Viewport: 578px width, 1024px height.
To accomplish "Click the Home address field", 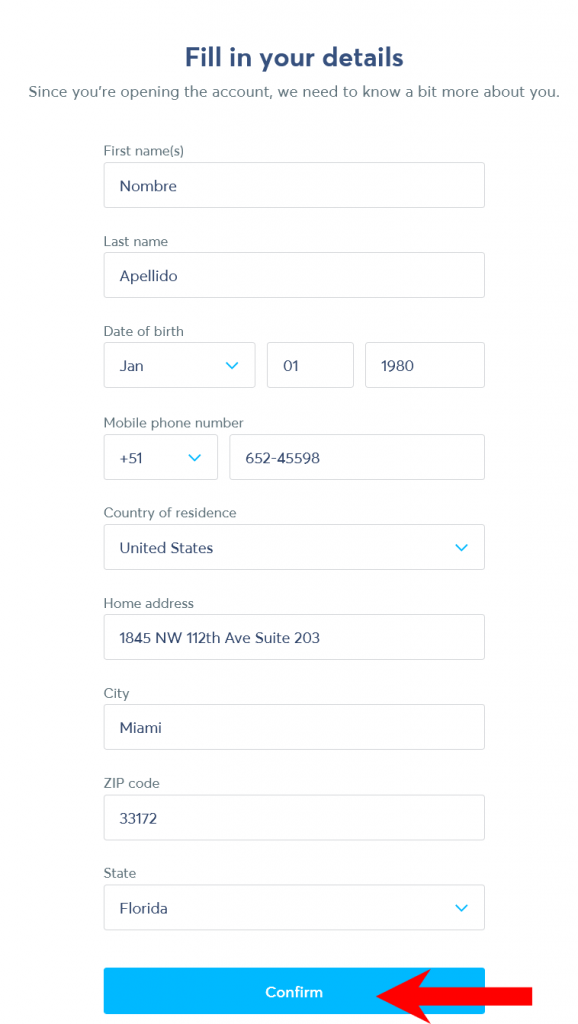I will click(x=294, y=637).
